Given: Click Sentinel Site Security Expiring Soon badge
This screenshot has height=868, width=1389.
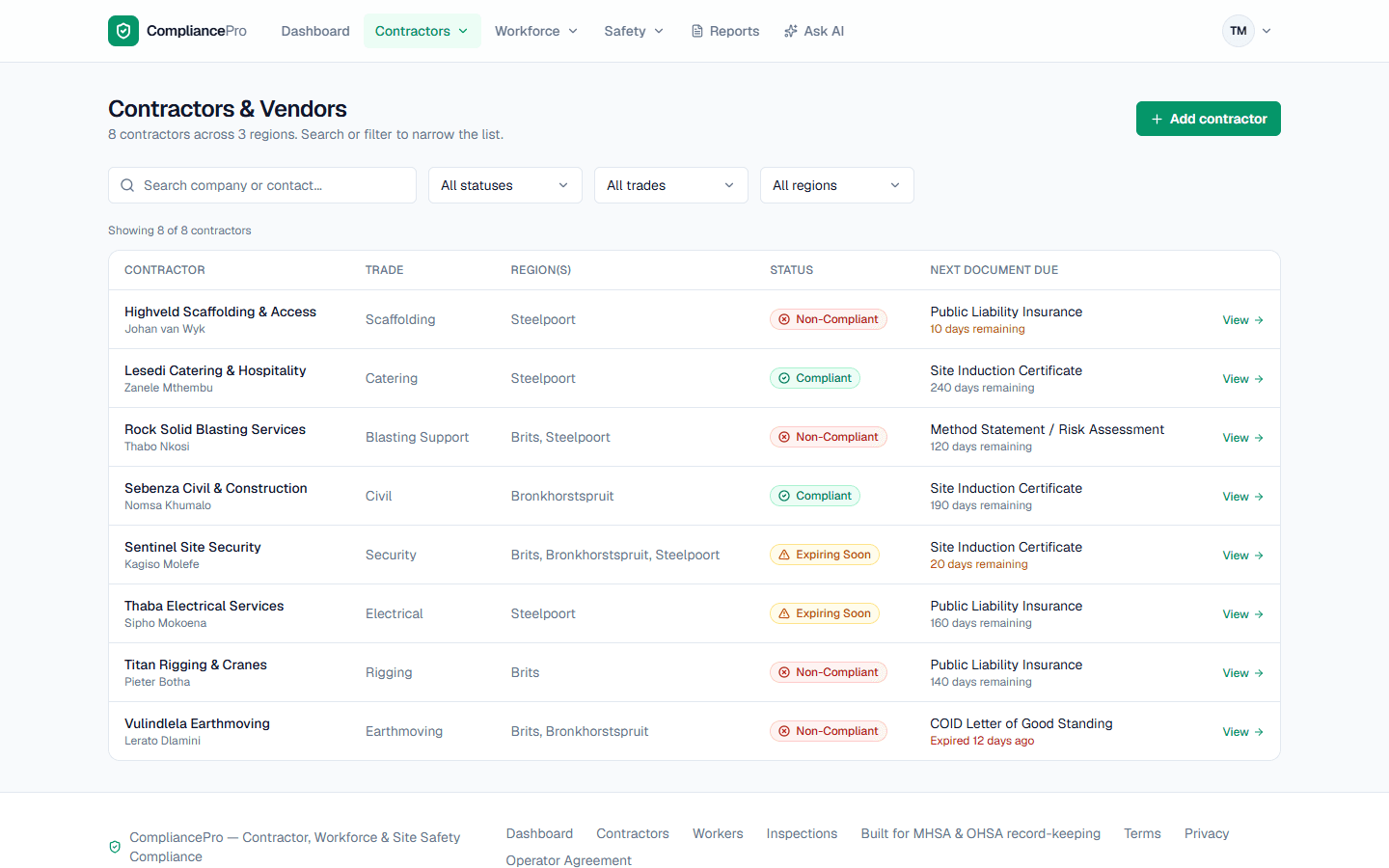Looking at the screenshot, I should 825,555.
